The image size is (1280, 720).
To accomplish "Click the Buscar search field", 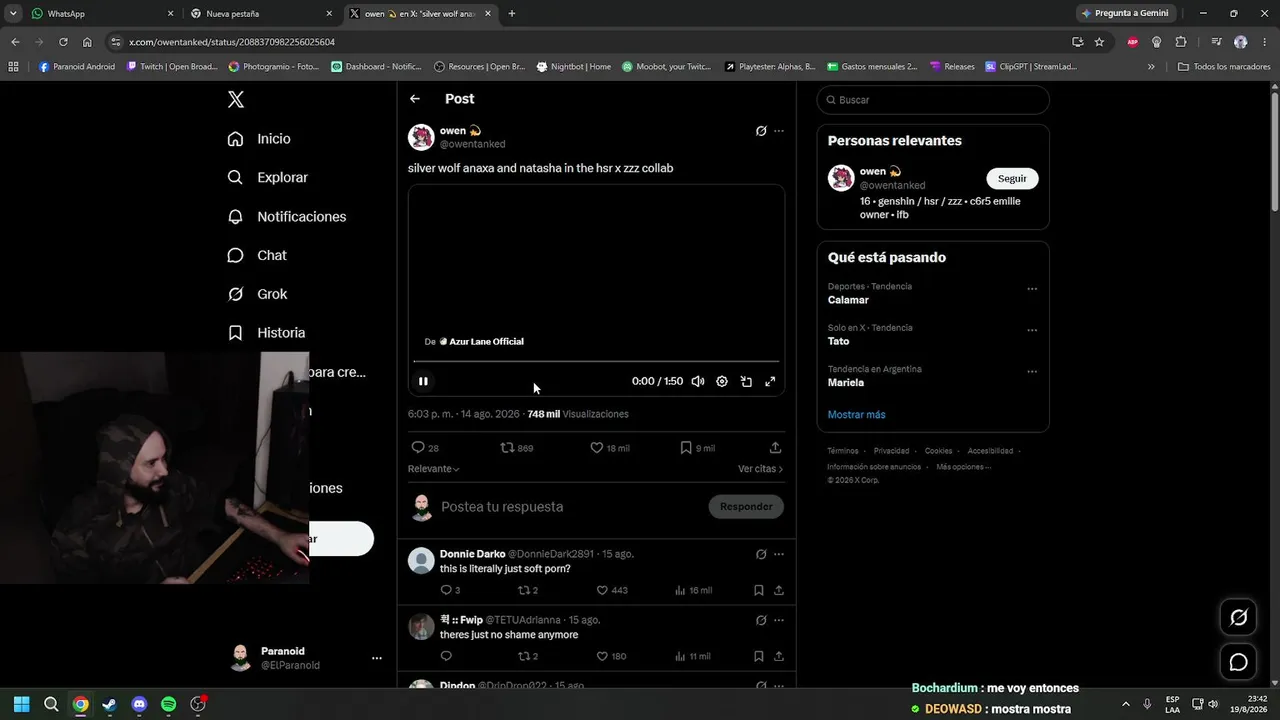I will click(933, 100).
